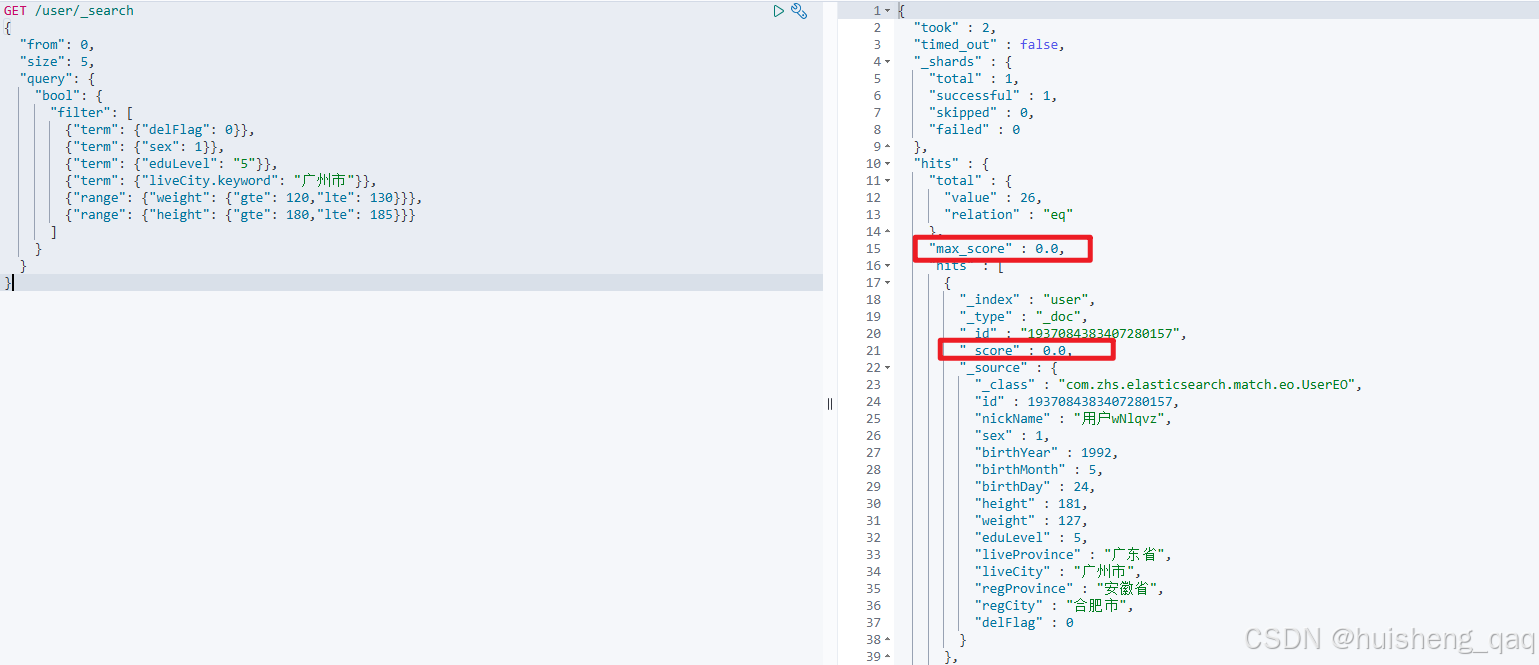Click the "timed_out" : false response line
Screen dimensions: 1539x665
[989, 45]
